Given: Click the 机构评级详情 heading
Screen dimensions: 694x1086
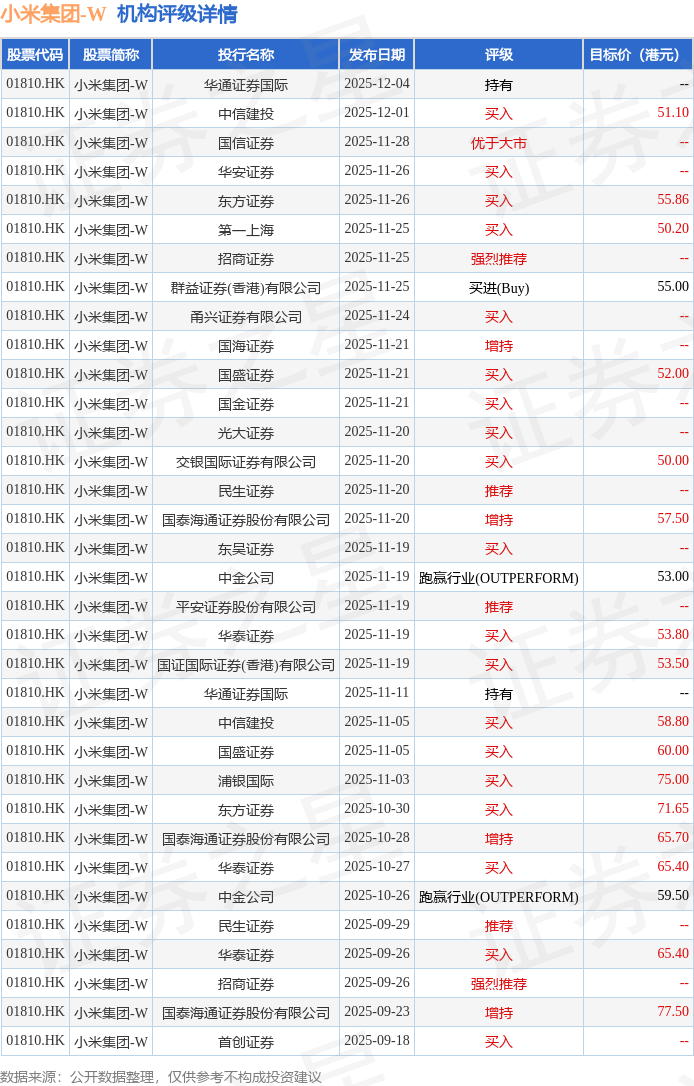Looking at the screenshot, I should tap(177, 14).
